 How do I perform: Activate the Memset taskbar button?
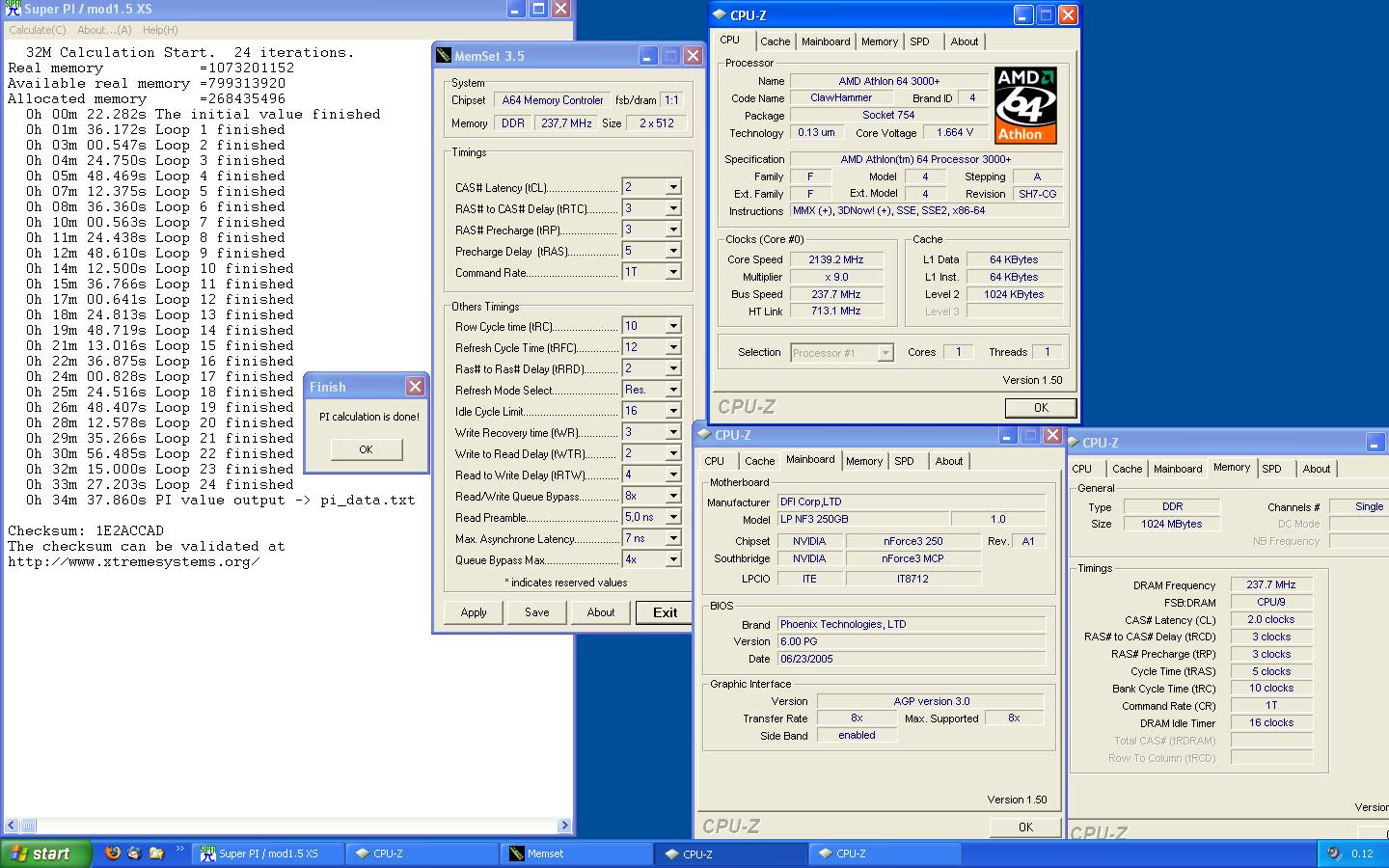[x=577, y=854]
